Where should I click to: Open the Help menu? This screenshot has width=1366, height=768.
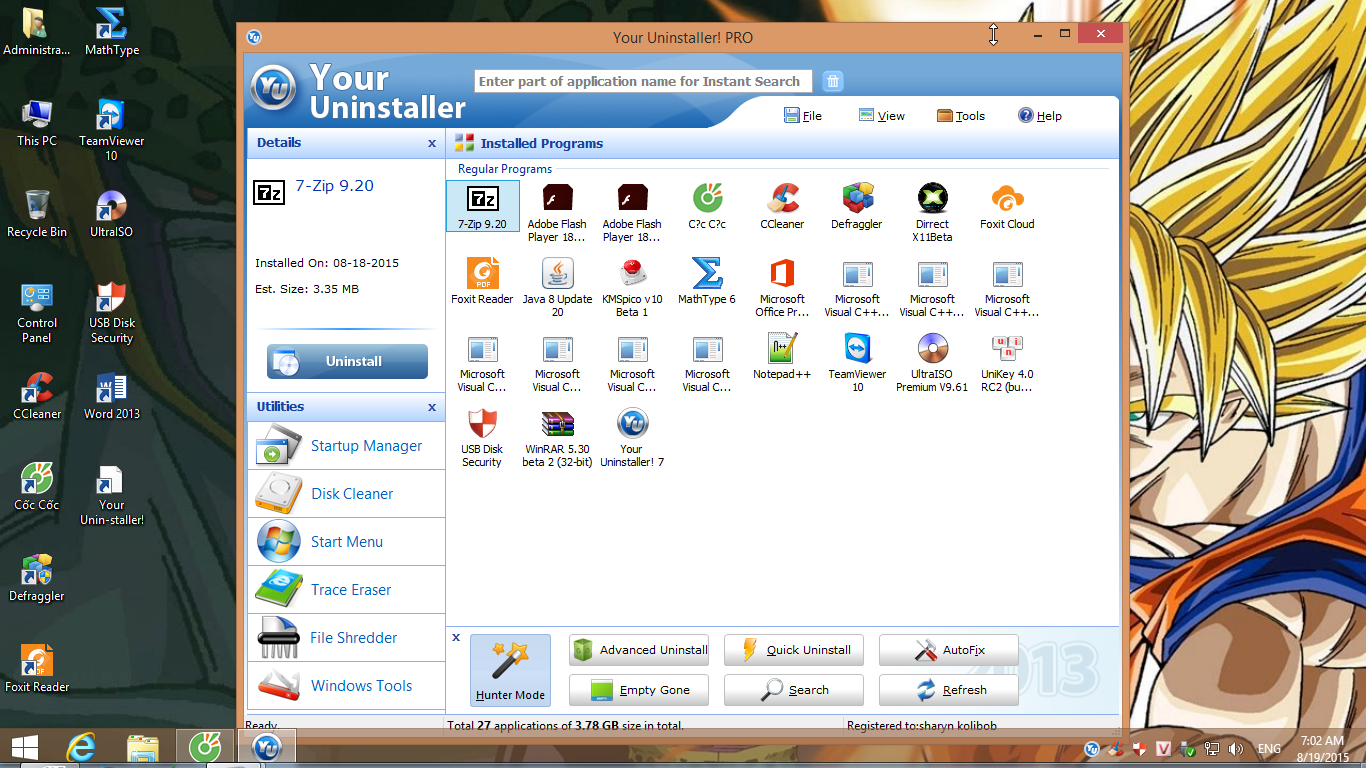pos(1040,116)
